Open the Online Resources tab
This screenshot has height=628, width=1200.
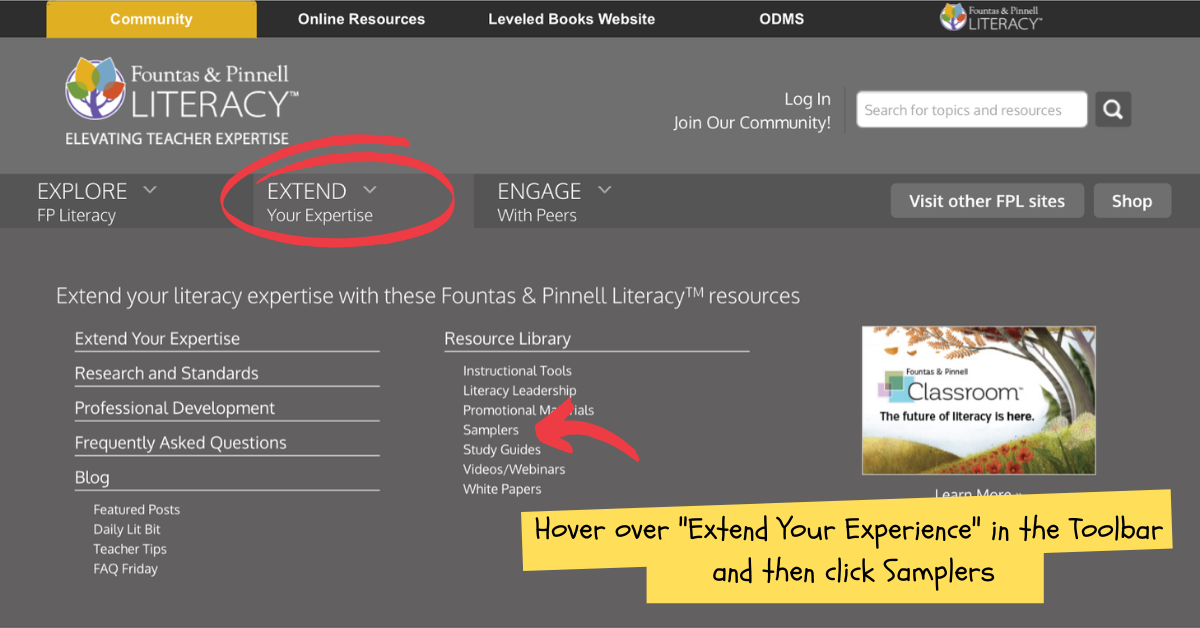click(361, 19)
